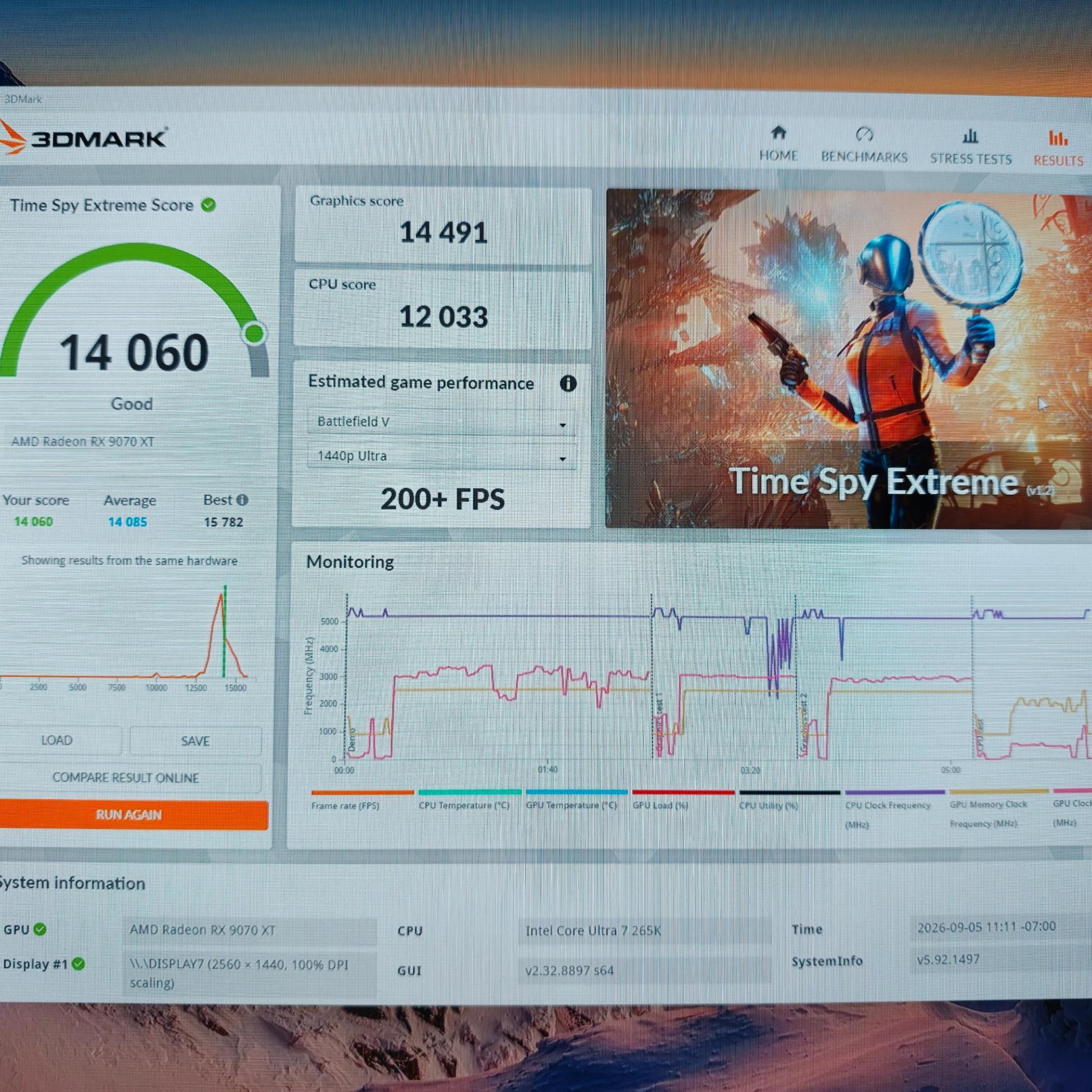Toggle the GPU Load (%) legend series
This screenshot has height=1092, width=1092.
(x=684, y=800)
